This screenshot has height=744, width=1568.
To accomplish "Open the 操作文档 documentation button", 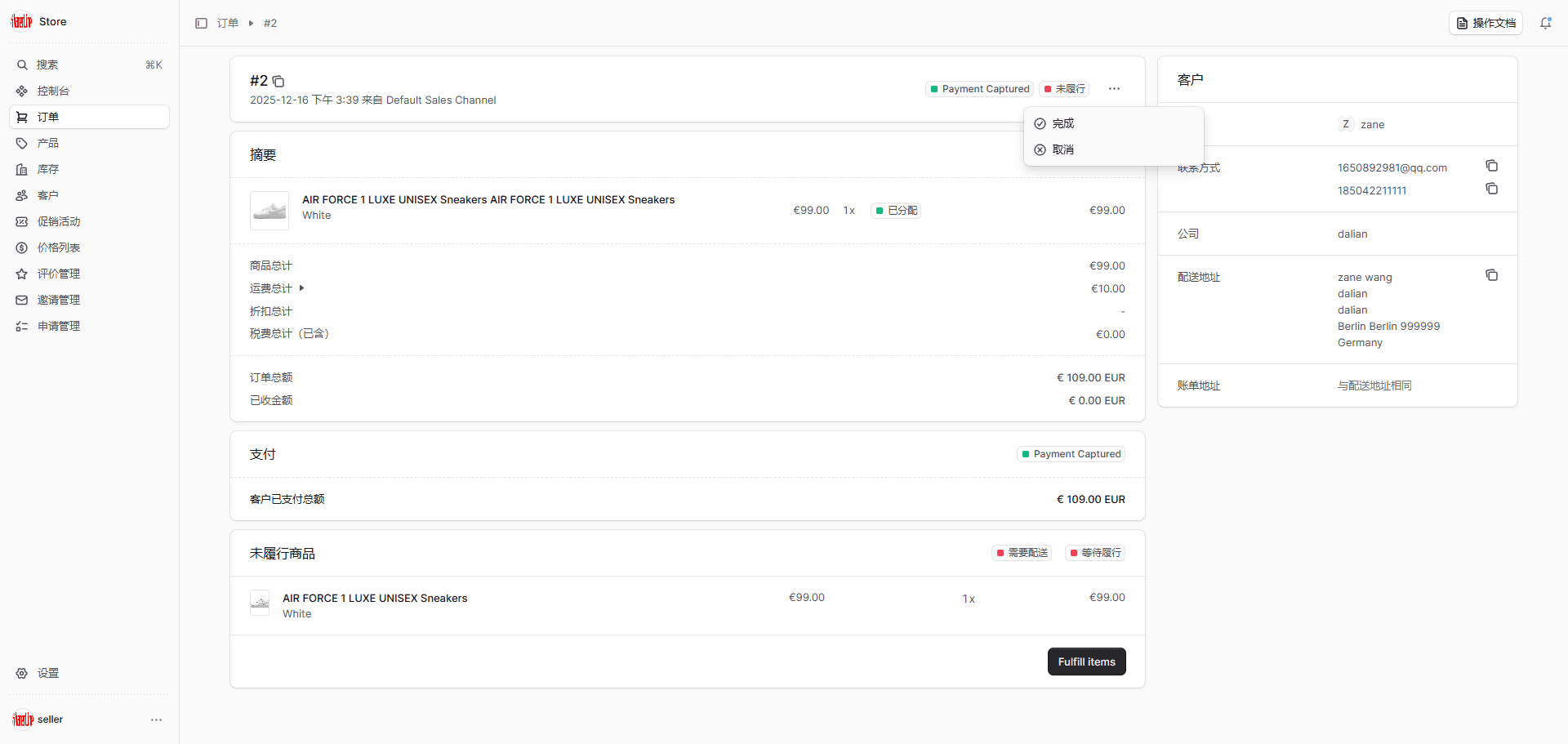I will coord(1486,24).
